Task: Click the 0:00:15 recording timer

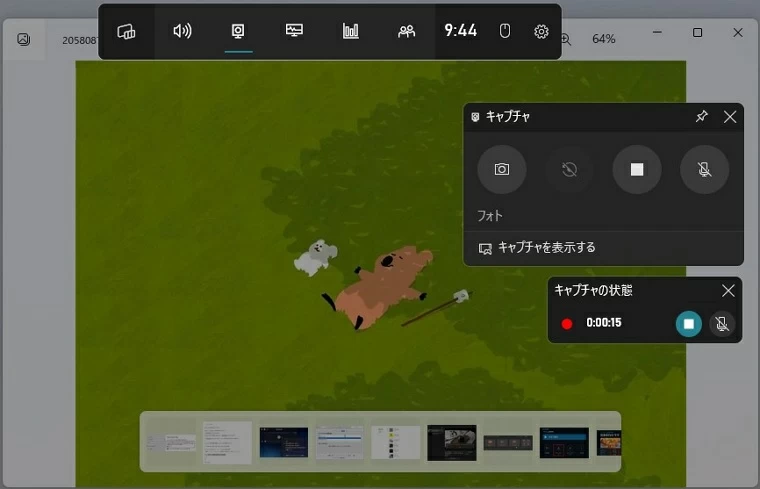Action: point(603,323)
